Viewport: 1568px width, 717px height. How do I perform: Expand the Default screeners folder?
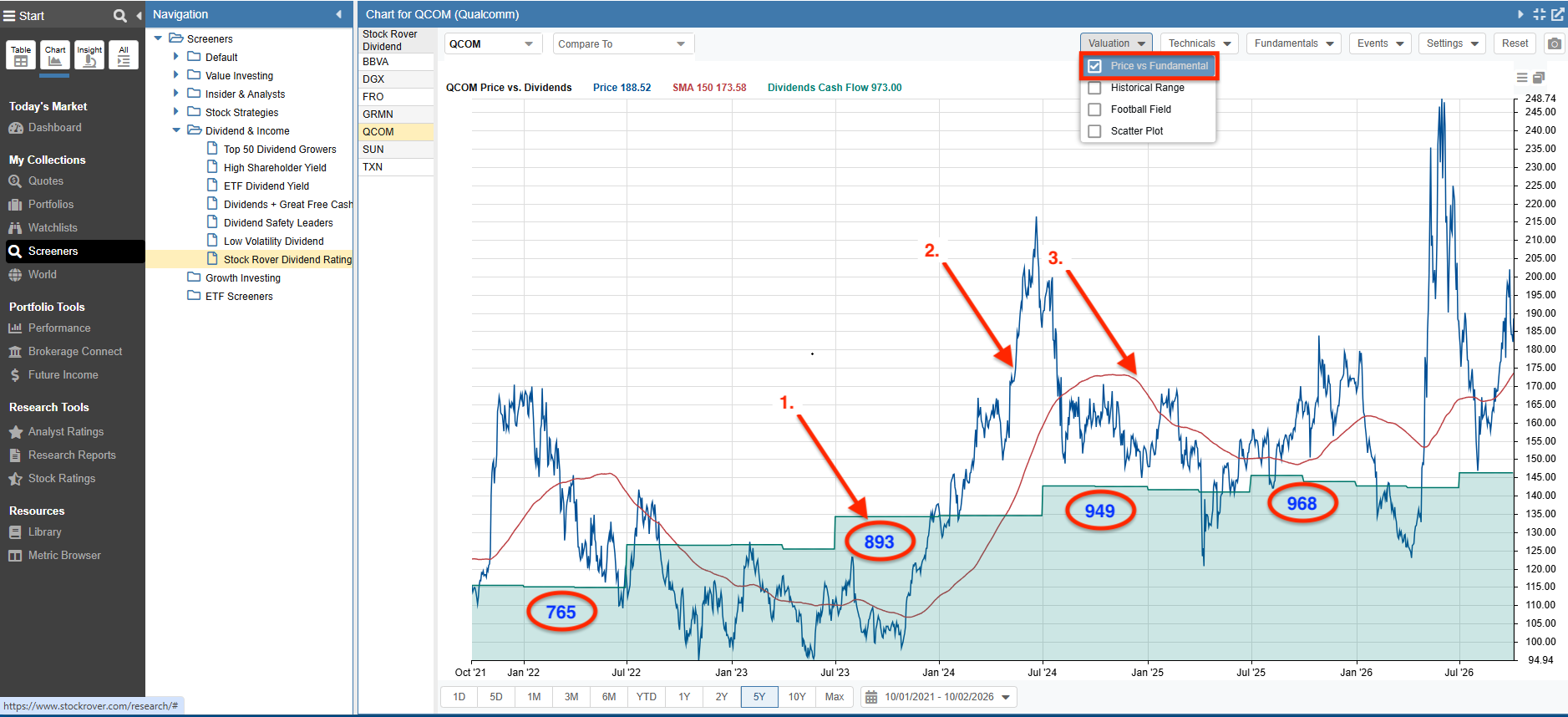click(176, 57)
